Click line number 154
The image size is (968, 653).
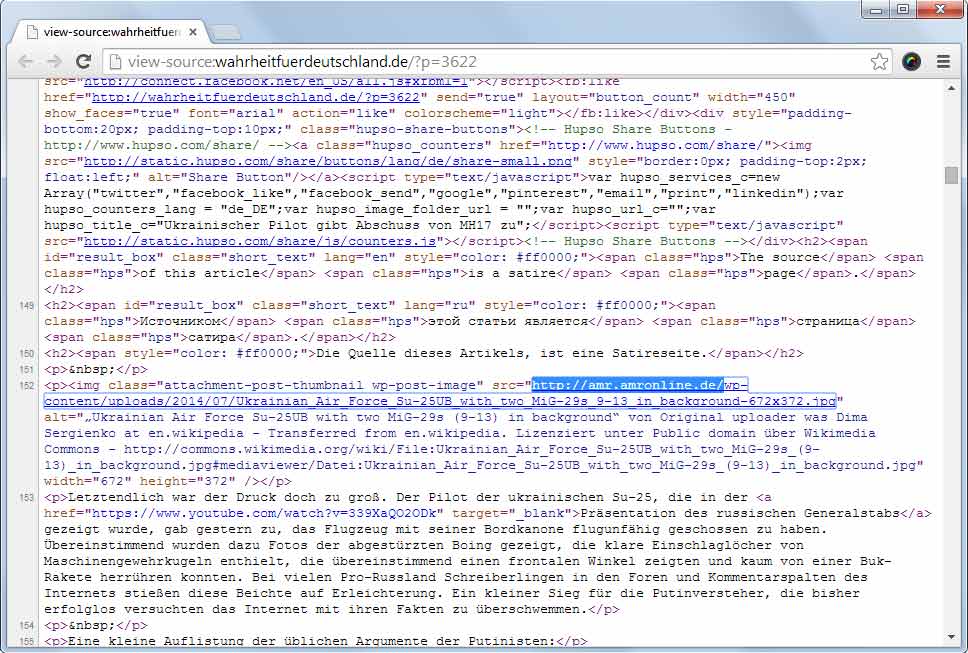click(x=27, y=625)
